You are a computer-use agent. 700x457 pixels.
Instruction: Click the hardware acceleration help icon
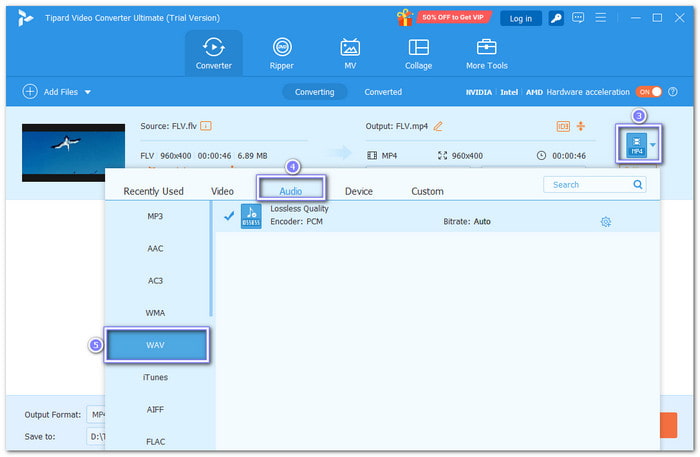pyautogui.click(x=673, y=92)
